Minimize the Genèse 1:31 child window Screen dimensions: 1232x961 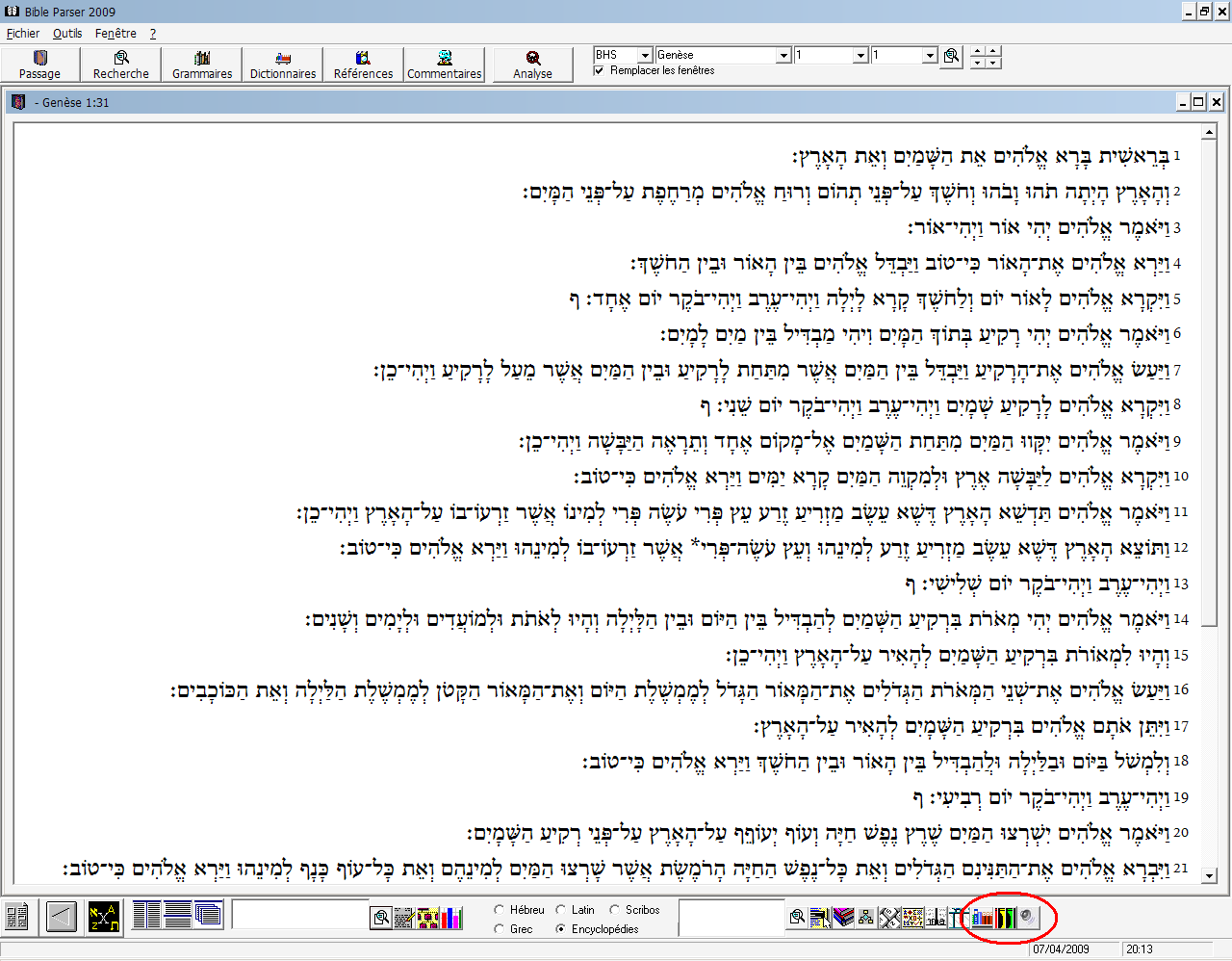pos(1184,102)
